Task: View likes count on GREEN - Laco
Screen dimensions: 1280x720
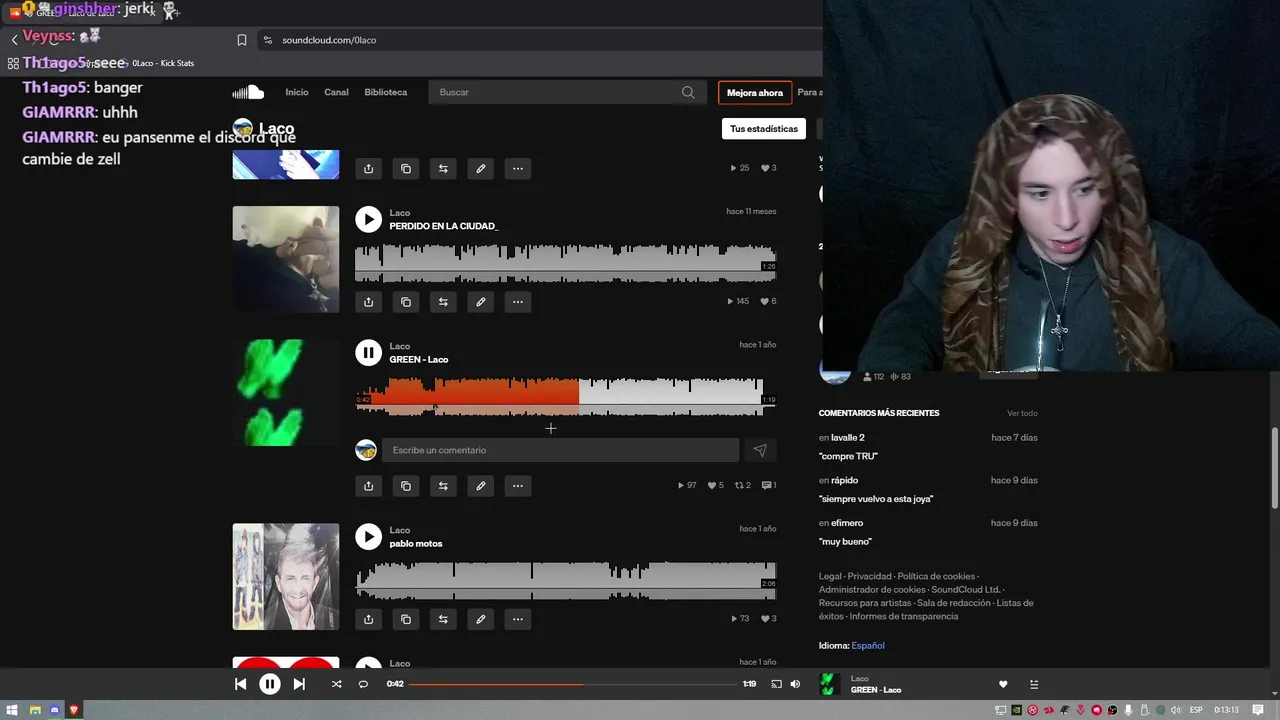Action: 714,486
